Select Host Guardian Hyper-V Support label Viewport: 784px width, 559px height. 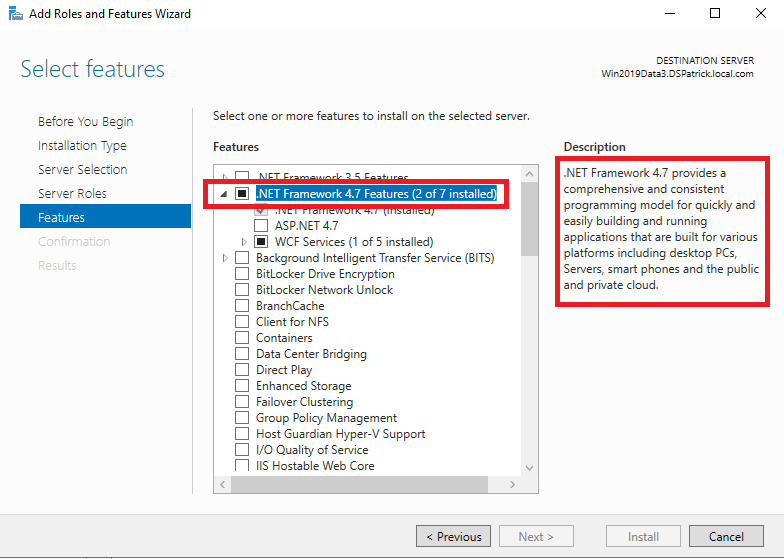pos(340,434)
